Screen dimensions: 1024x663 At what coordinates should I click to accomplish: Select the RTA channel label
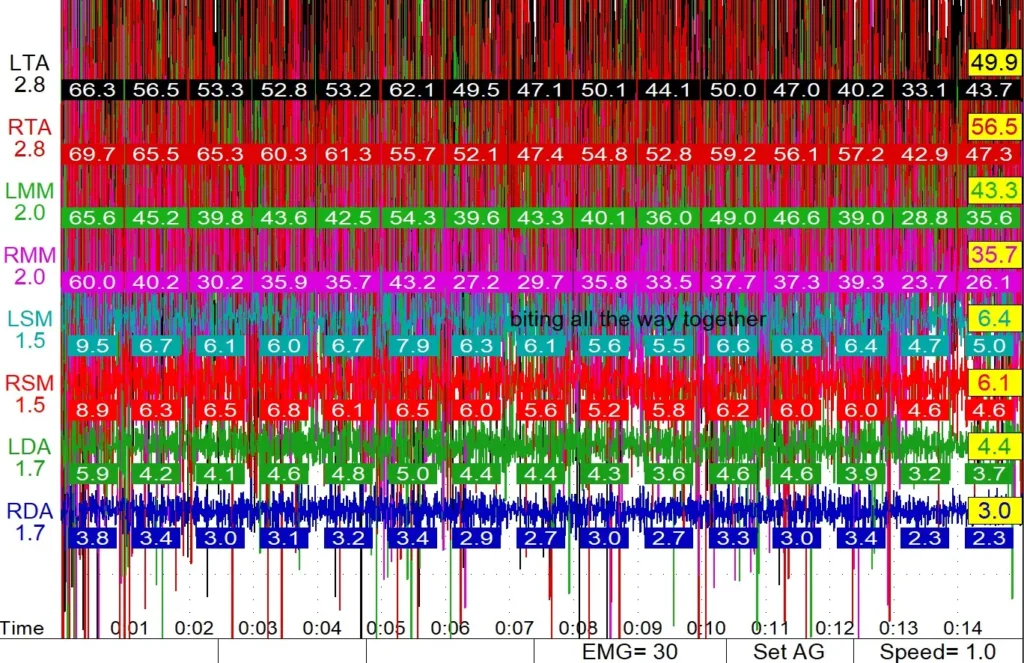(x=29, y=127)
